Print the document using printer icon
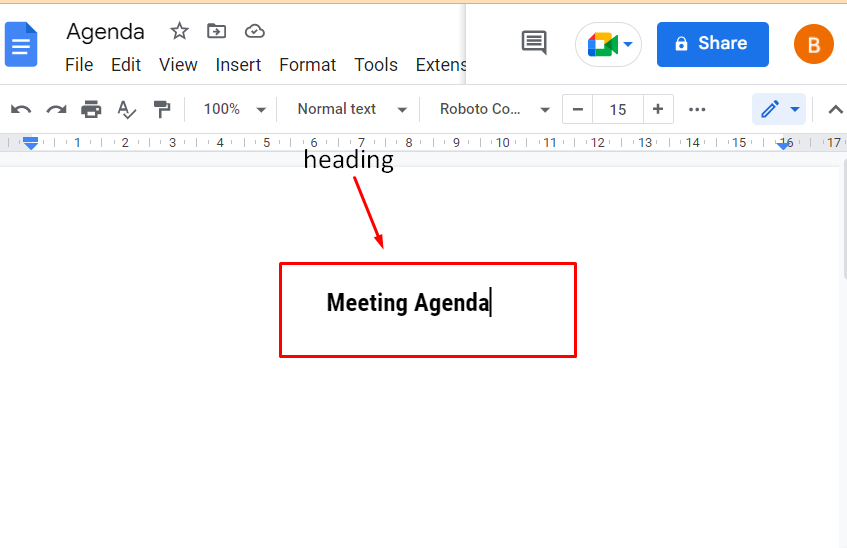This screenshot has width=847, height=548. click(x=91, y=109)
